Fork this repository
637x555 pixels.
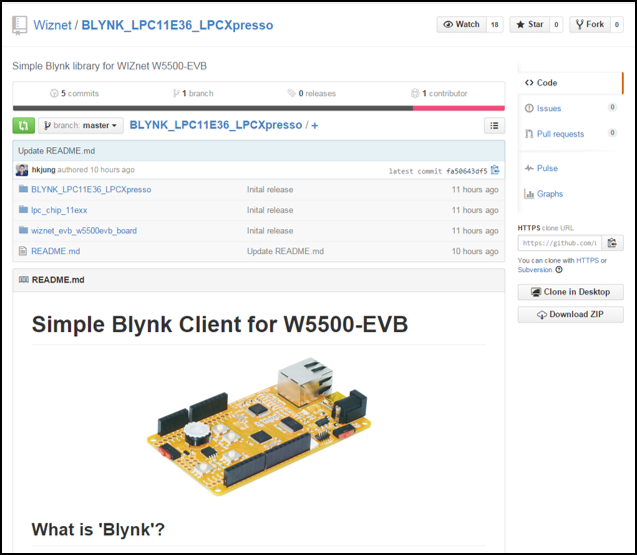click(x=590, y=24)
